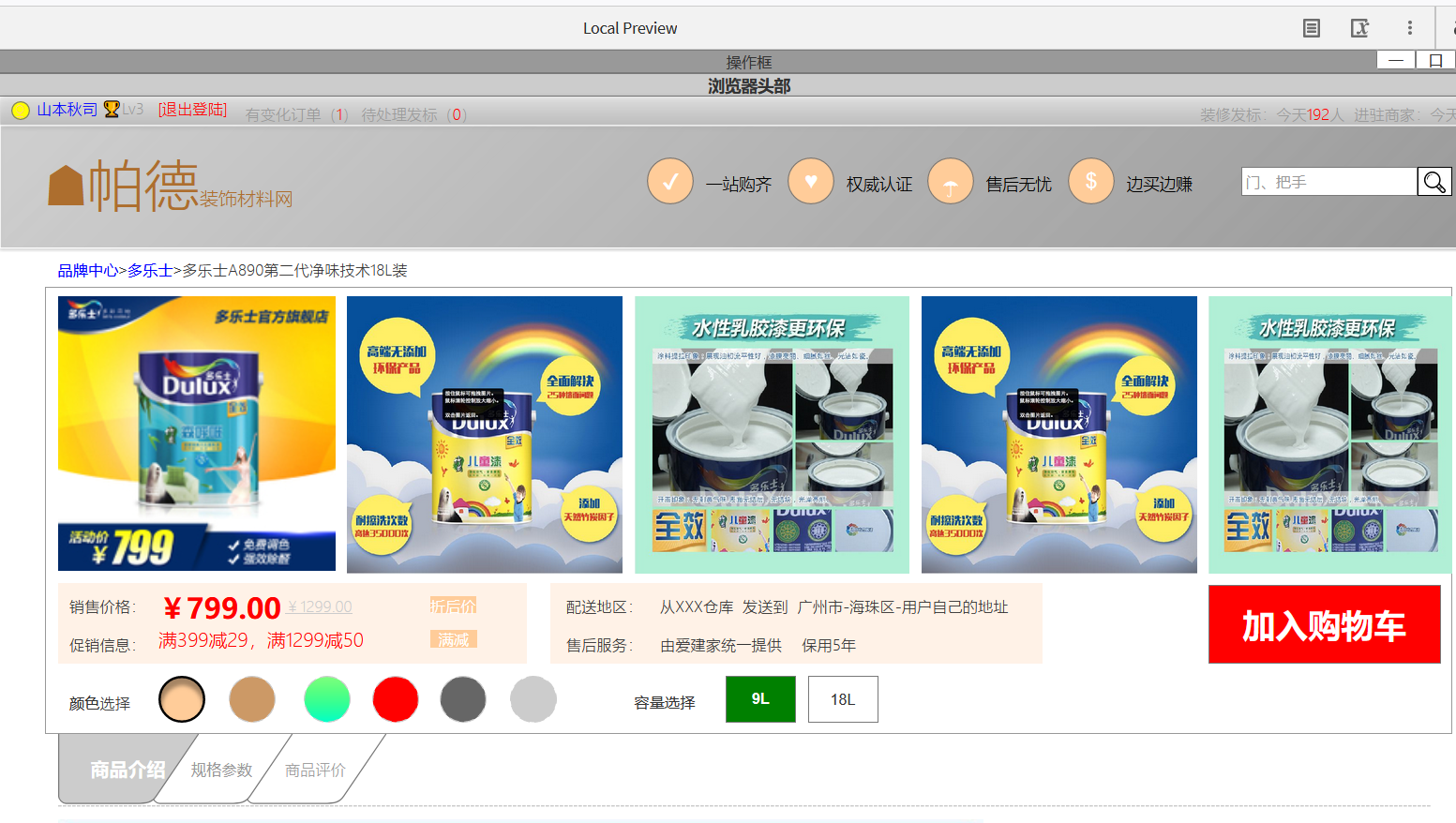Click 加入购物车 button

(1324, 624)
